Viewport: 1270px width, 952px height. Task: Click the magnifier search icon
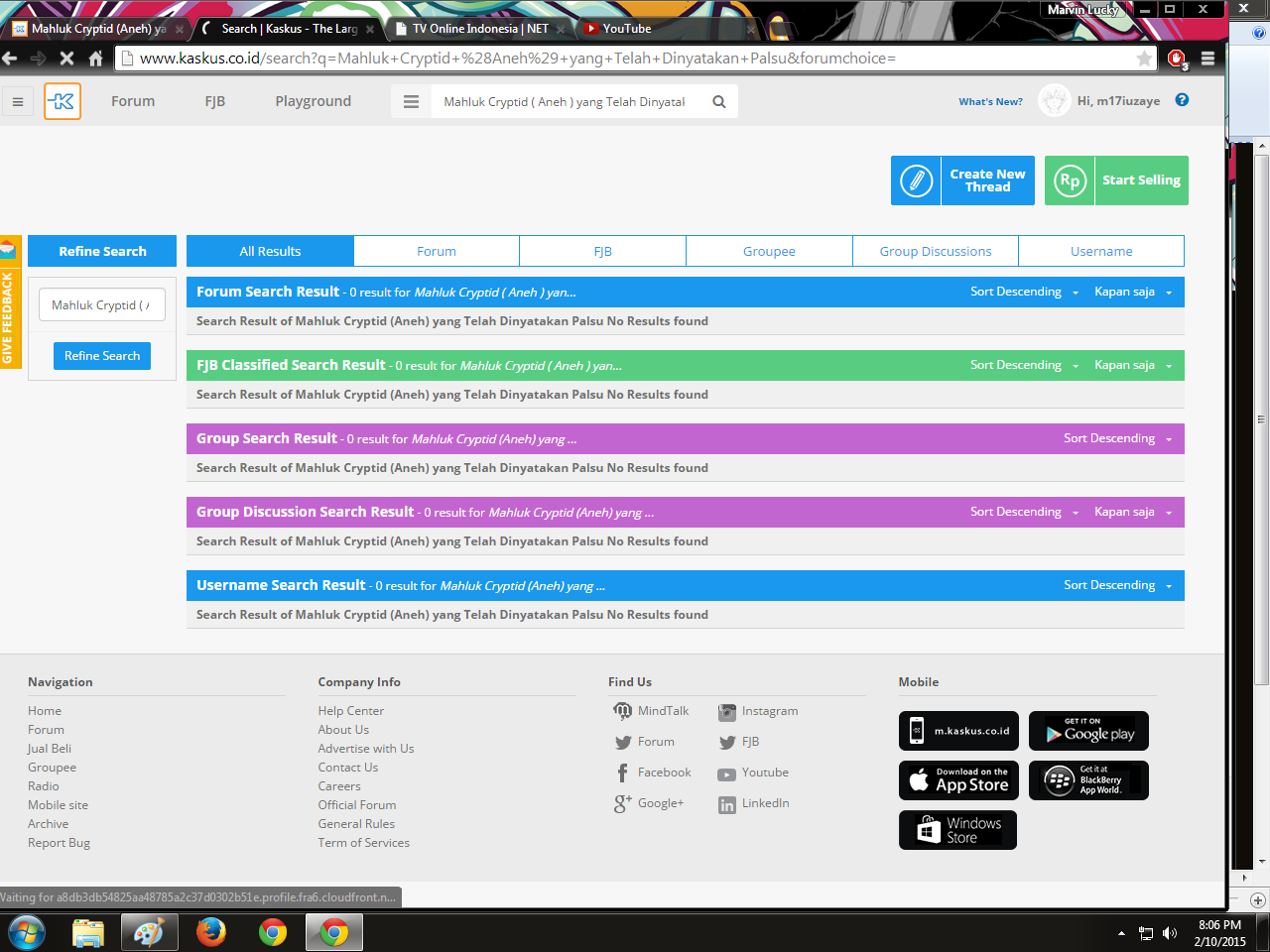point(719,101)
